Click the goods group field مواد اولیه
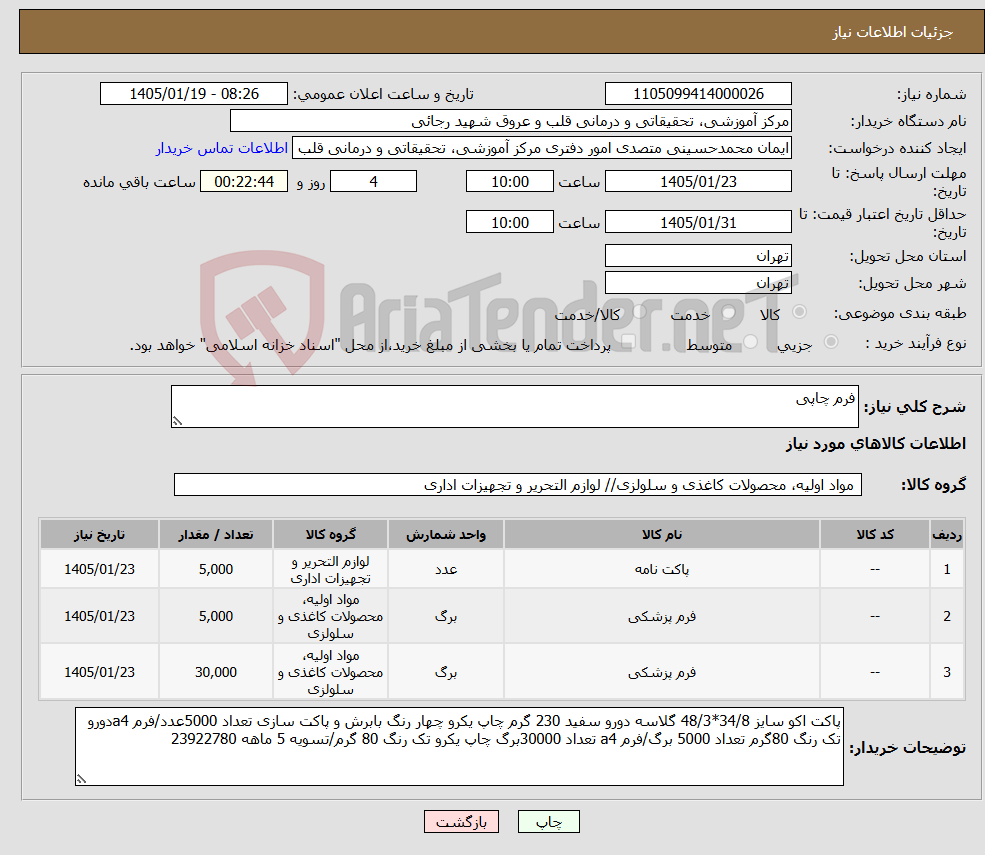Image resolution: width=985 pixels, height=855 pixels. coord(518,485)
